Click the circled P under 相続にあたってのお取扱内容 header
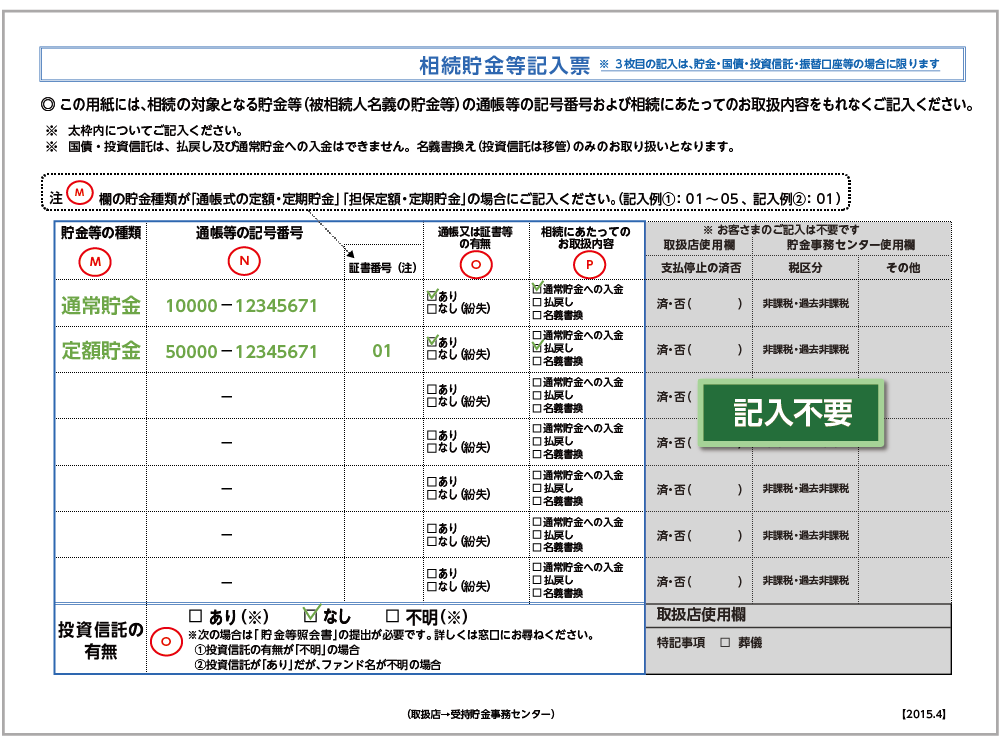Viewport: 1001px width, 746px height. coord(589,264)
